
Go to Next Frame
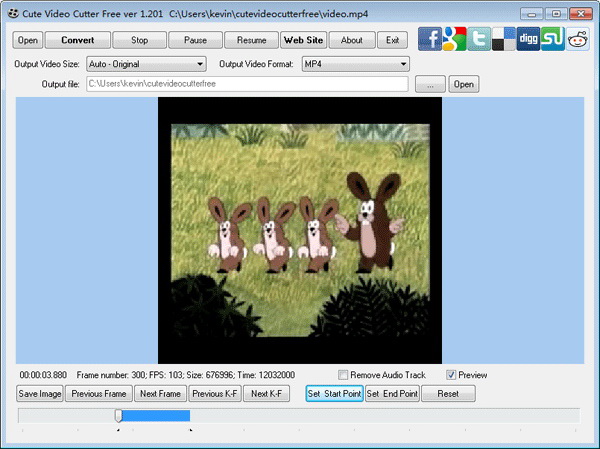[x=160, y=393]
